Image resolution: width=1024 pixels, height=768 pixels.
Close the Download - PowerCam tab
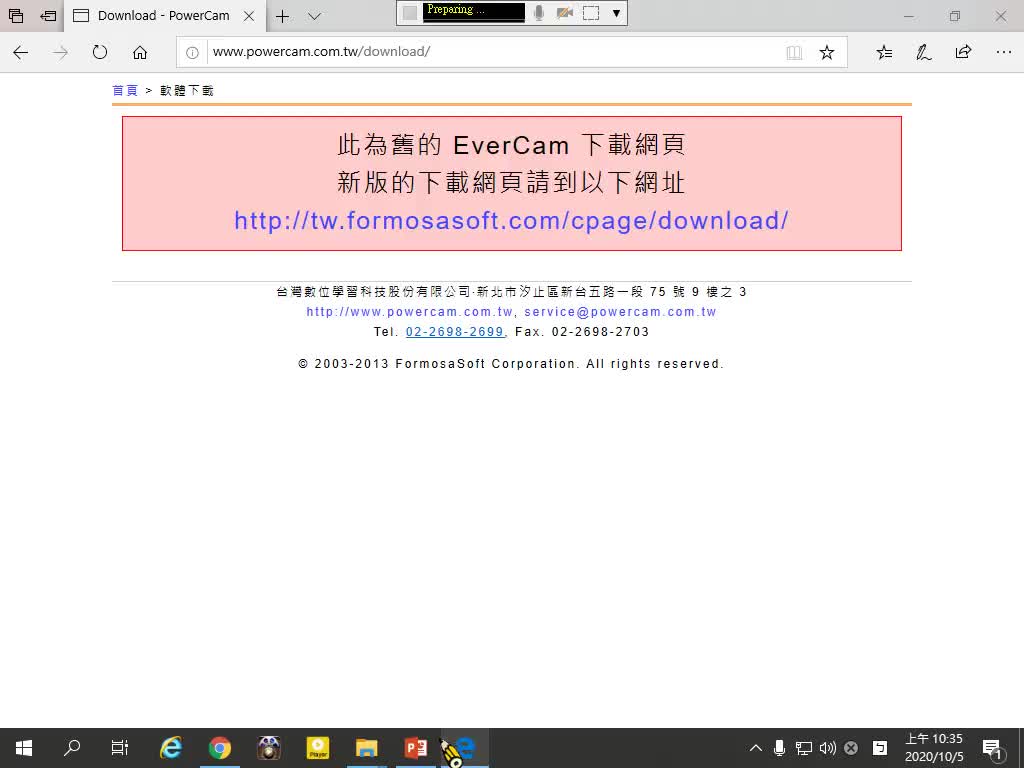[249, 16]
